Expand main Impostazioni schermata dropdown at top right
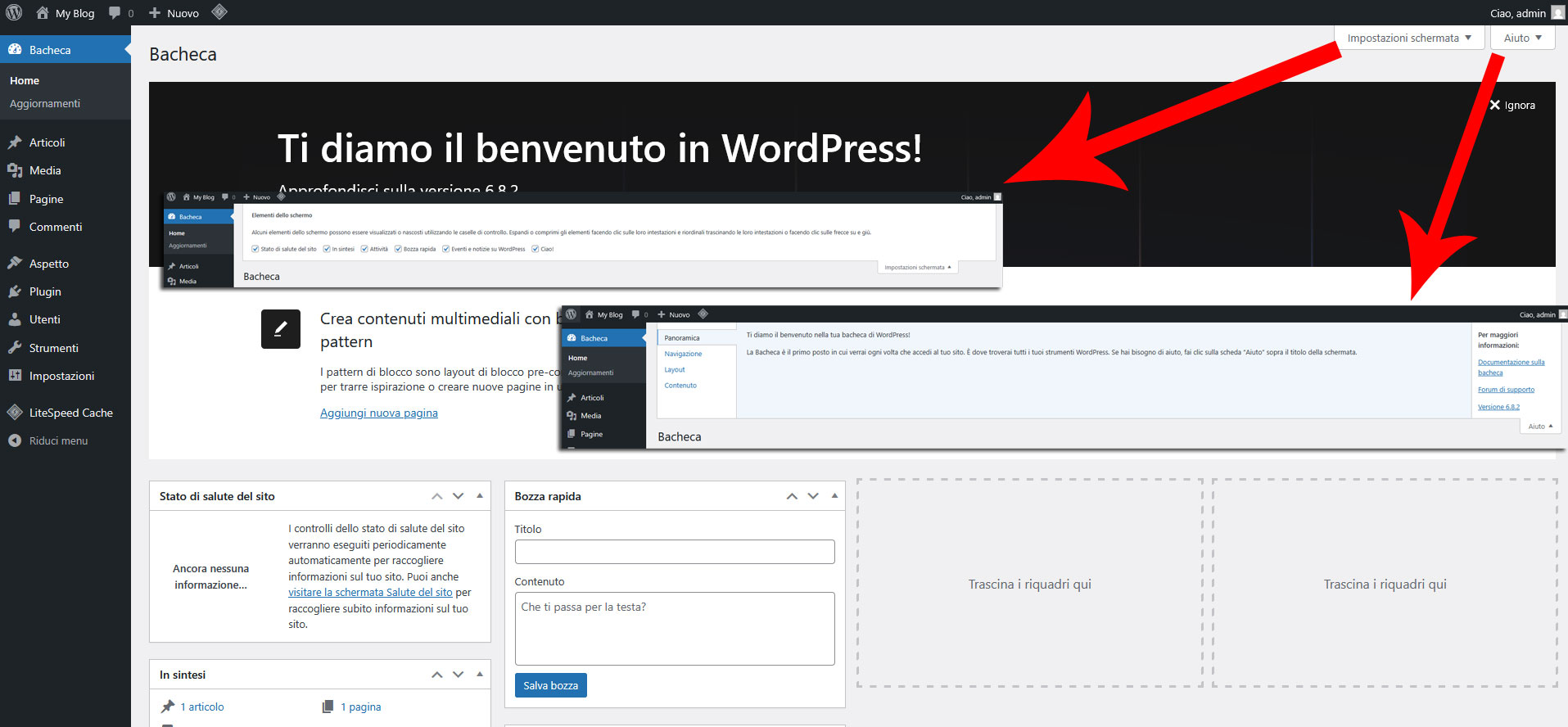1568x727 pixels. [1409, 38]
